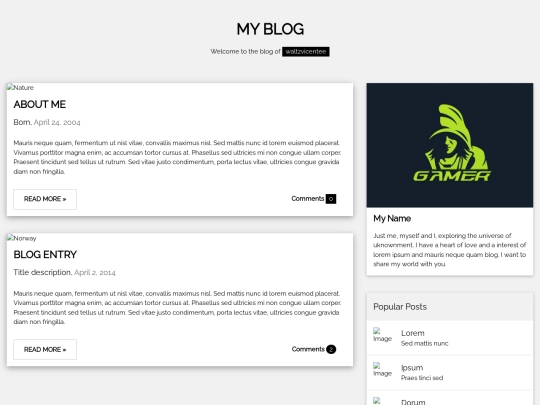This screenshot has height=405, width=540.
Task: Click the zero comments count badge
Action: tap(331, 199)
